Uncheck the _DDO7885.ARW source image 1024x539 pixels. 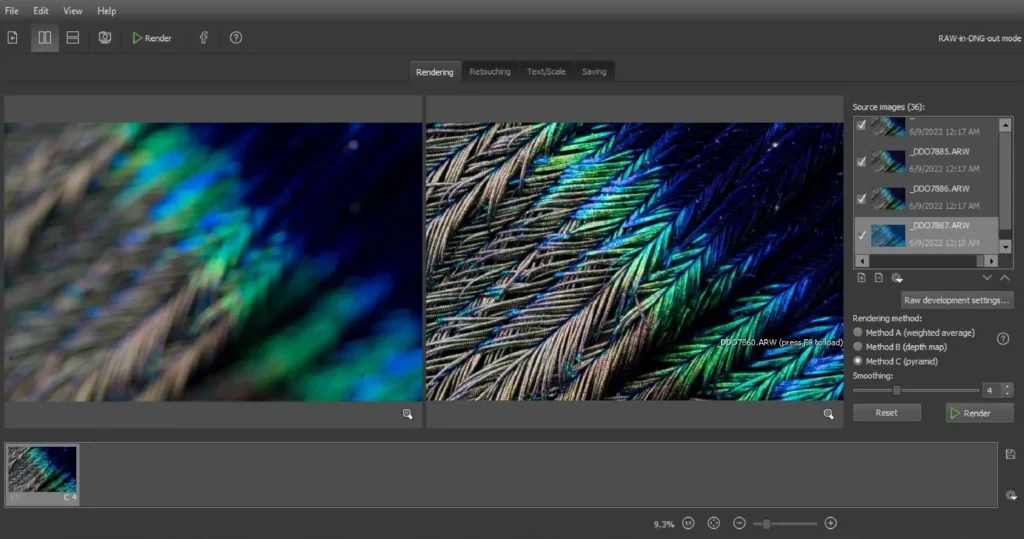pyautogui.click(x=861, y=161)
